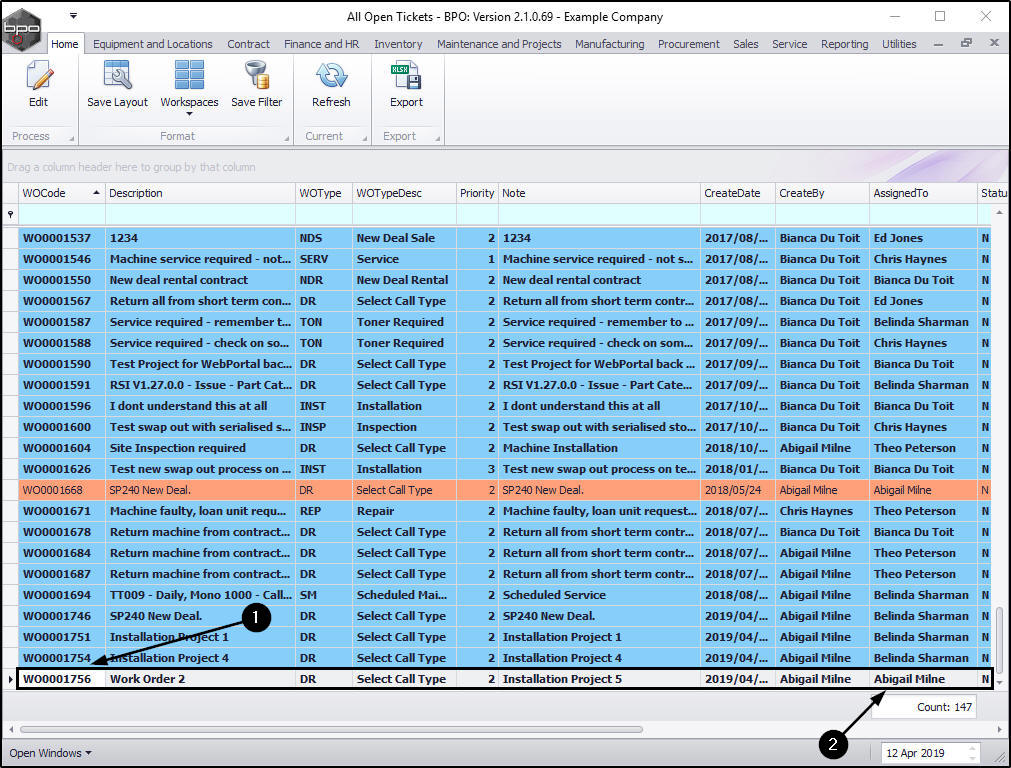This screenshot has width=1011, height=768.
Task: Switch to the Procurement tab
Action: pos(688,44)
